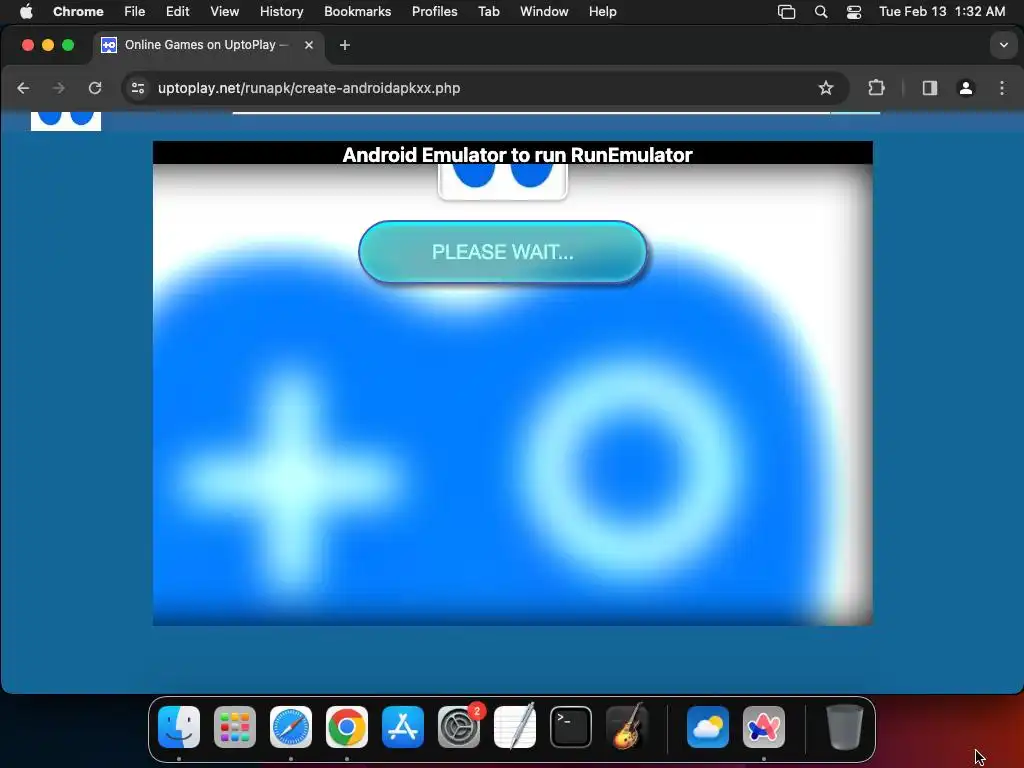This screenshot has height=768, width=1024.
Task: Expand the tab search dropdown
Action: pyautogui.click(x=1003, y=45)
